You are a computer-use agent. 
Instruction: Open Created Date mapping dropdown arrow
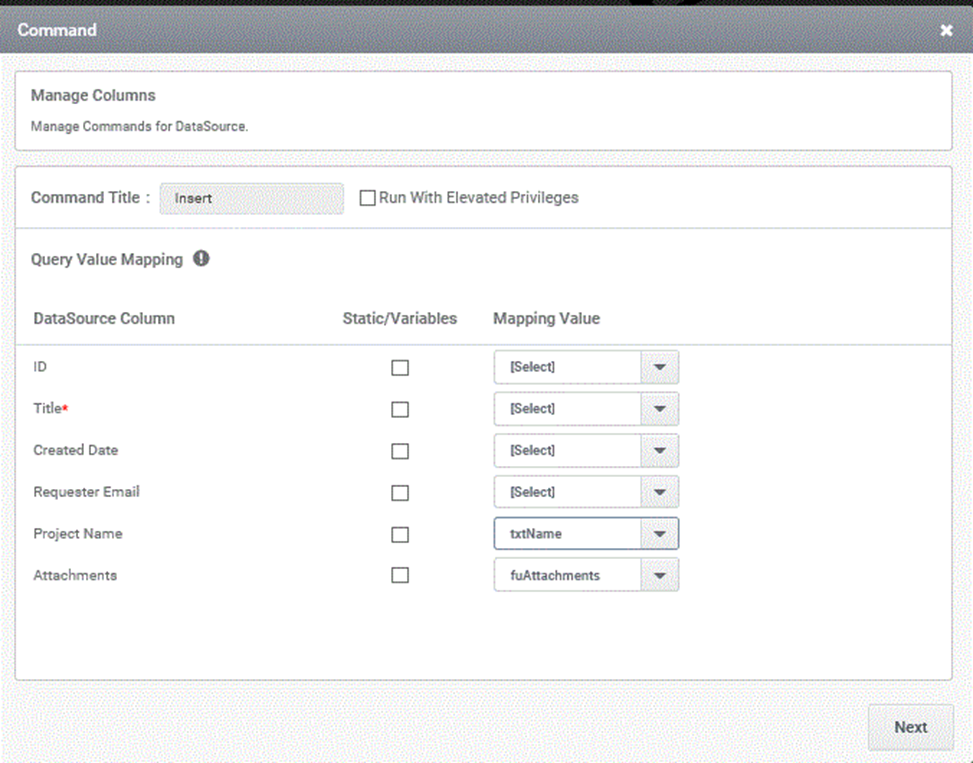coord(660,450)
